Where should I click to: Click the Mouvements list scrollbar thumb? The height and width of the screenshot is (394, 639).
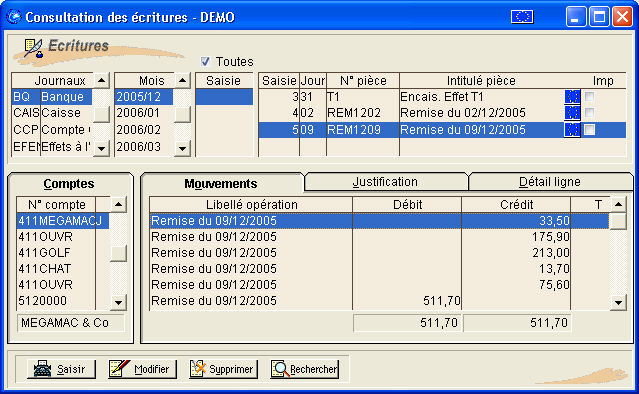[618, 221]
